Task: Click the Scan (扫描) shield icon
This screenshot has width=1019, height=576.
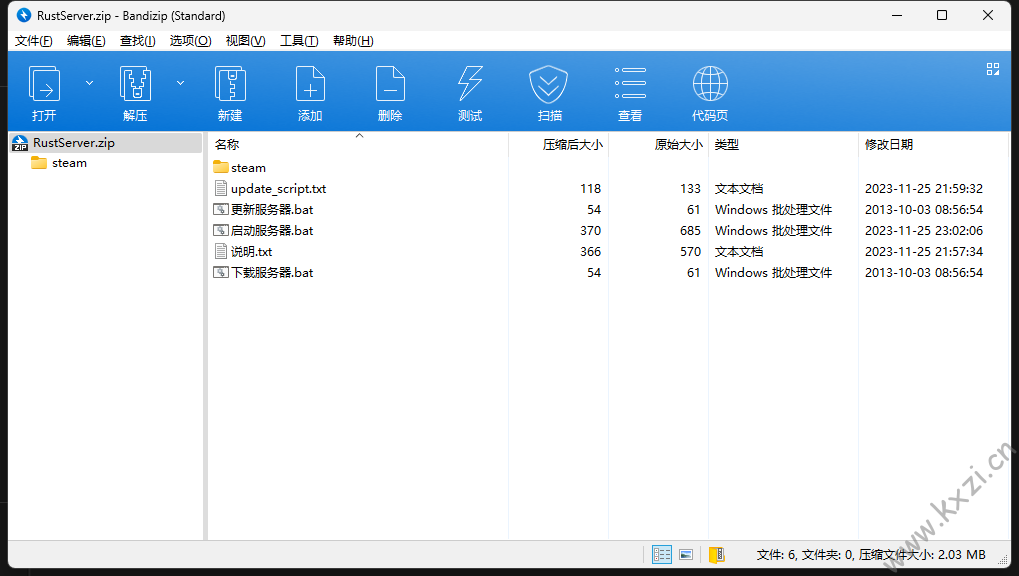Action: (548, 84)
